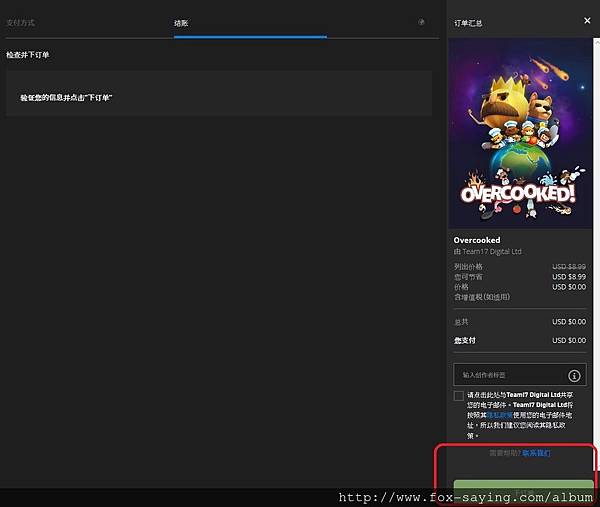Image resolution: width=600 pixels, height=507 pixels.
Task: Click the 您支付 USD $0.00 amount
Action: [x=569, y=340]
